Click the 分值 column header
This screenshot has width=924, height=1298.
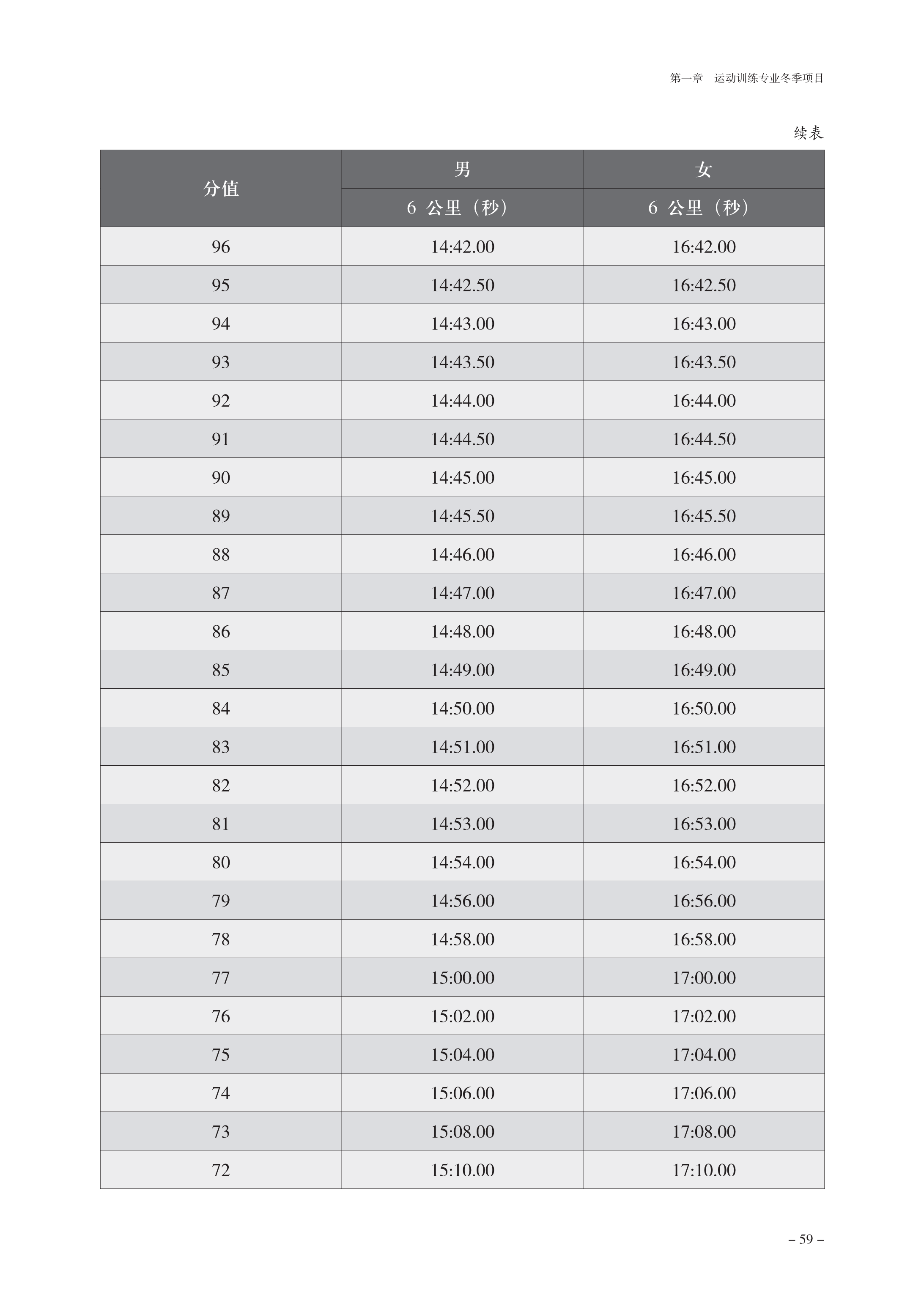click(221, 188)
